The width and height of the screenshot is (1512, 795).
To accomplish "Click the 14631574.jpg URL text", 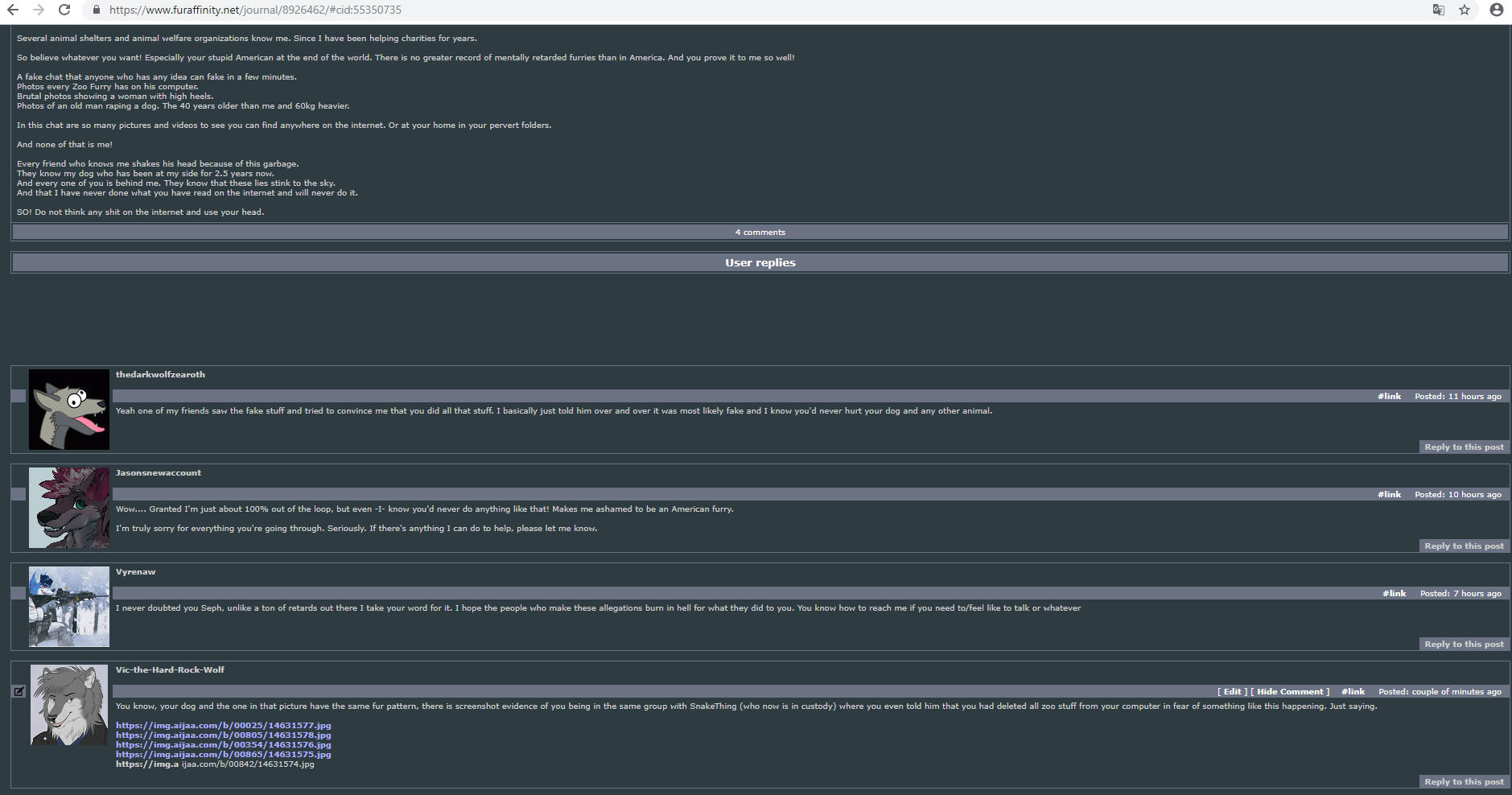I will [x=215, y=764].
